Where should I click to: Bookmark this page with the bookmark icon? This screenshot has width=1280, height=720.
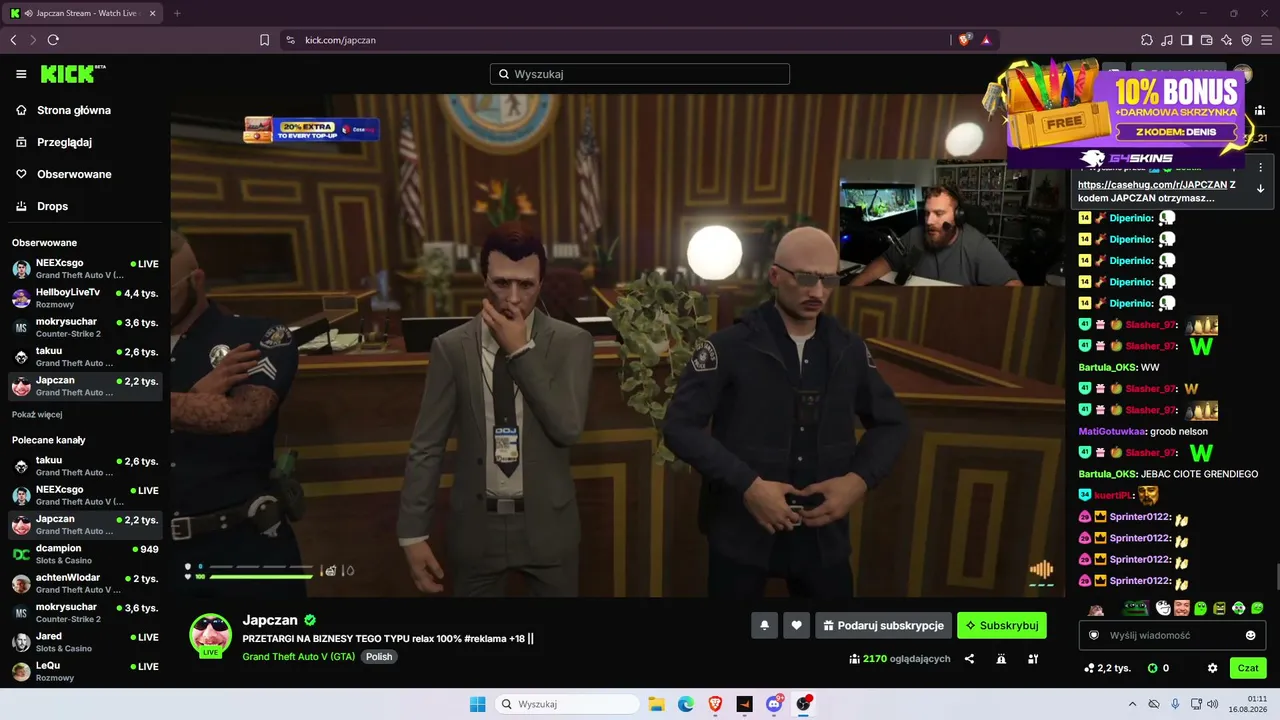click(265, 40)
